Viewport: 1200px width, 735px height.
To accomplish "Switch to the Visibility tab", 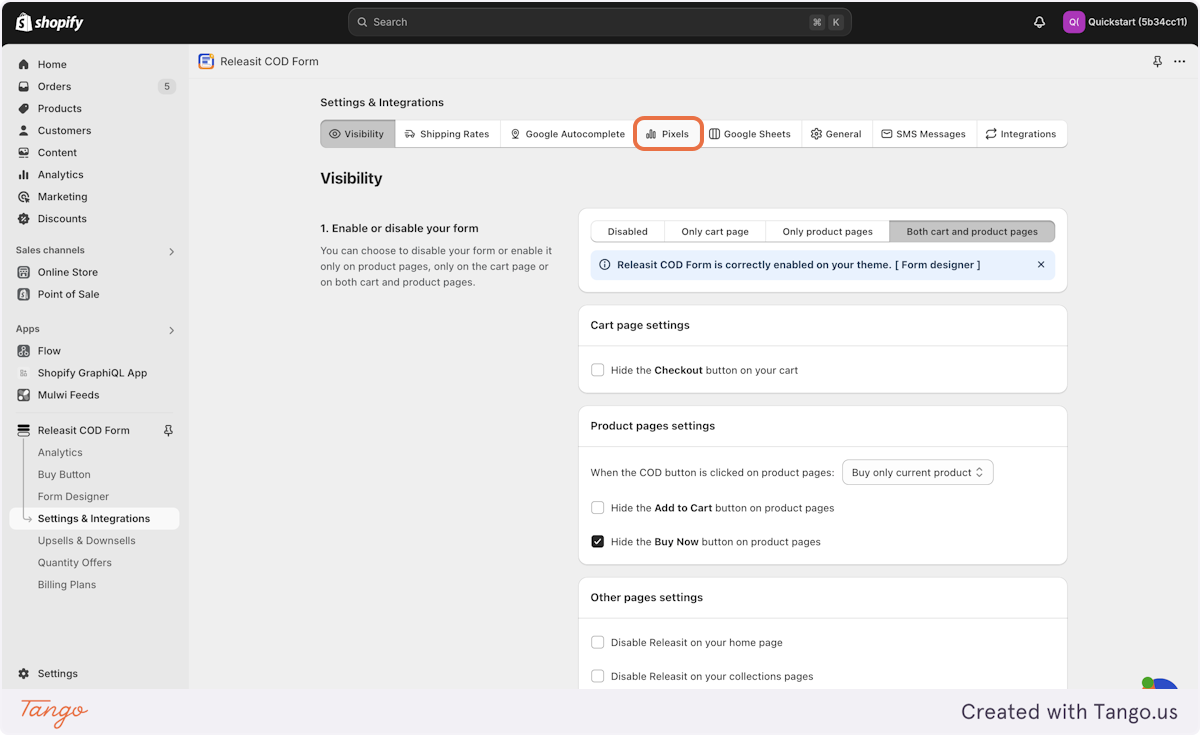I will [358, 134].
